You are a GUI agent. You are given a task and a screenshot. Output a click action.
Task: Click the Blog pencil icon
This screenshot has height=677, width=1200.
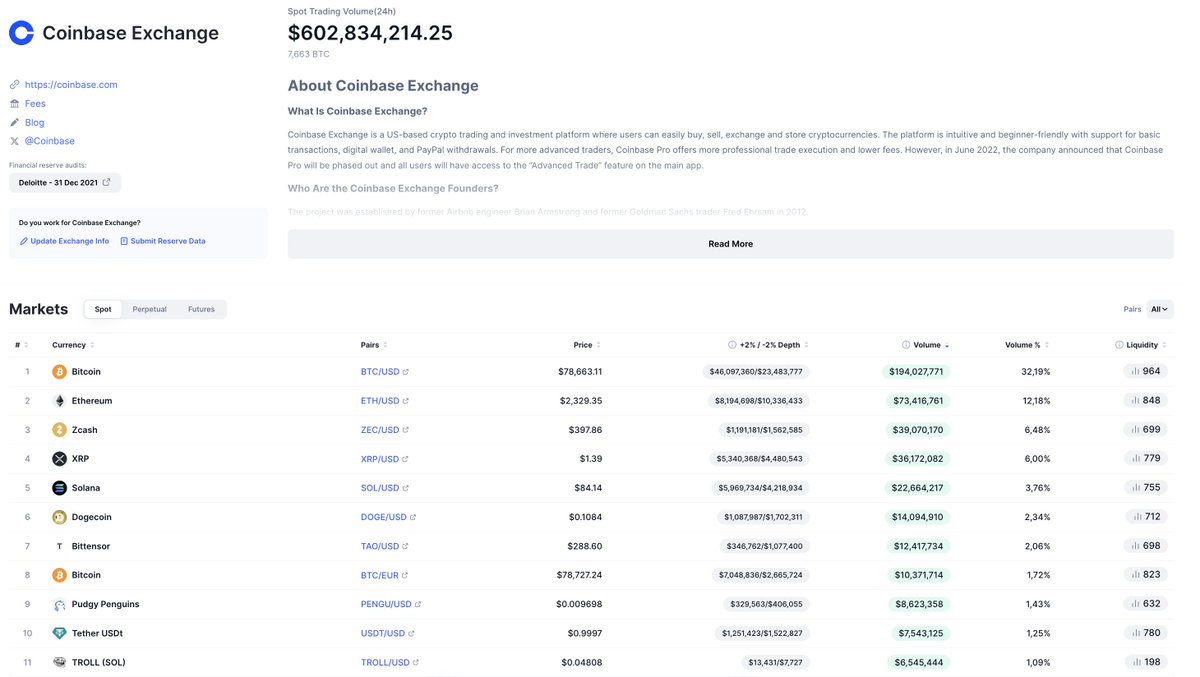tap(14, 122)
